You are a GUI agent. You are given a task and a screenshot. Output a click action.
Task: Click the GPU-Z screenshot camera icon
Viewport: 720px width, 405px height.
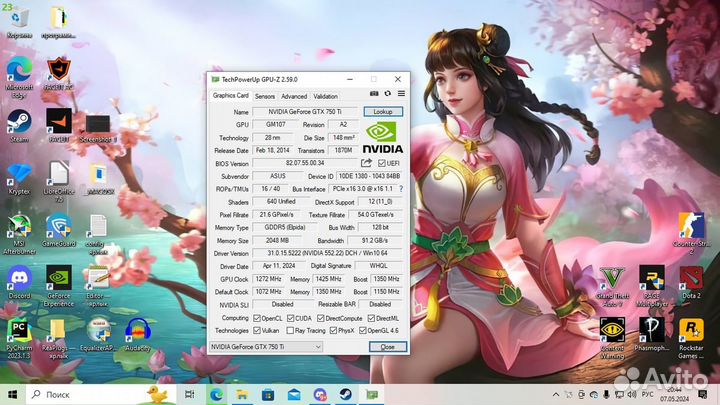pos(374,94)
